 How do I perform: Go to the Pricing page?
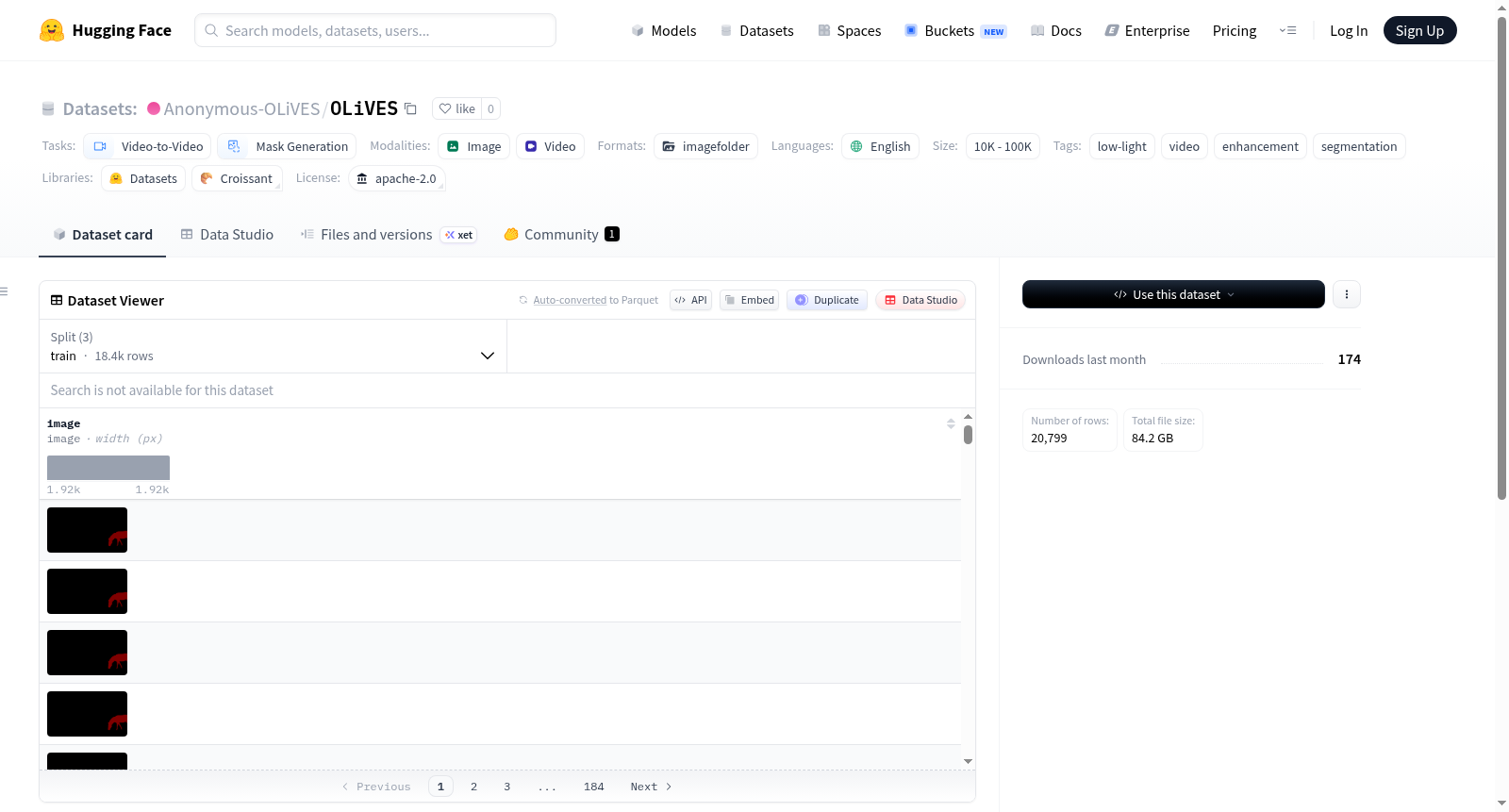(1235, 30)
